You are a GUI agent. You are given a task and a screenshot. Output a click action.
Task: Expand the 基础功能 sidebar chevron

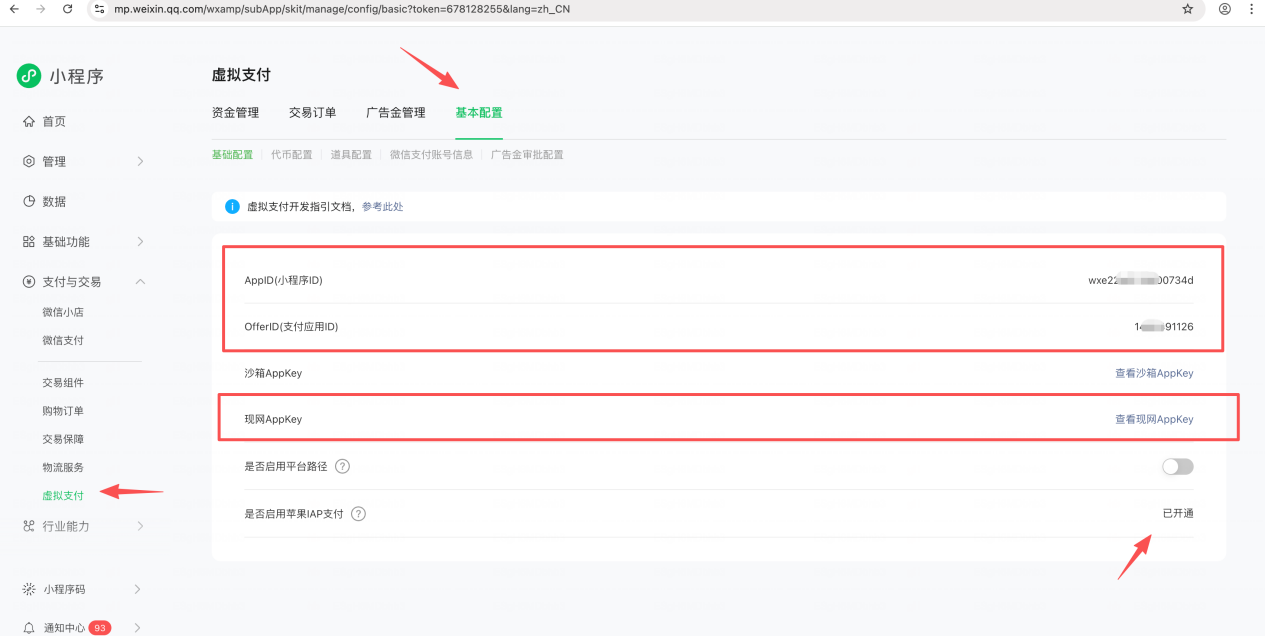click(140, 242)
